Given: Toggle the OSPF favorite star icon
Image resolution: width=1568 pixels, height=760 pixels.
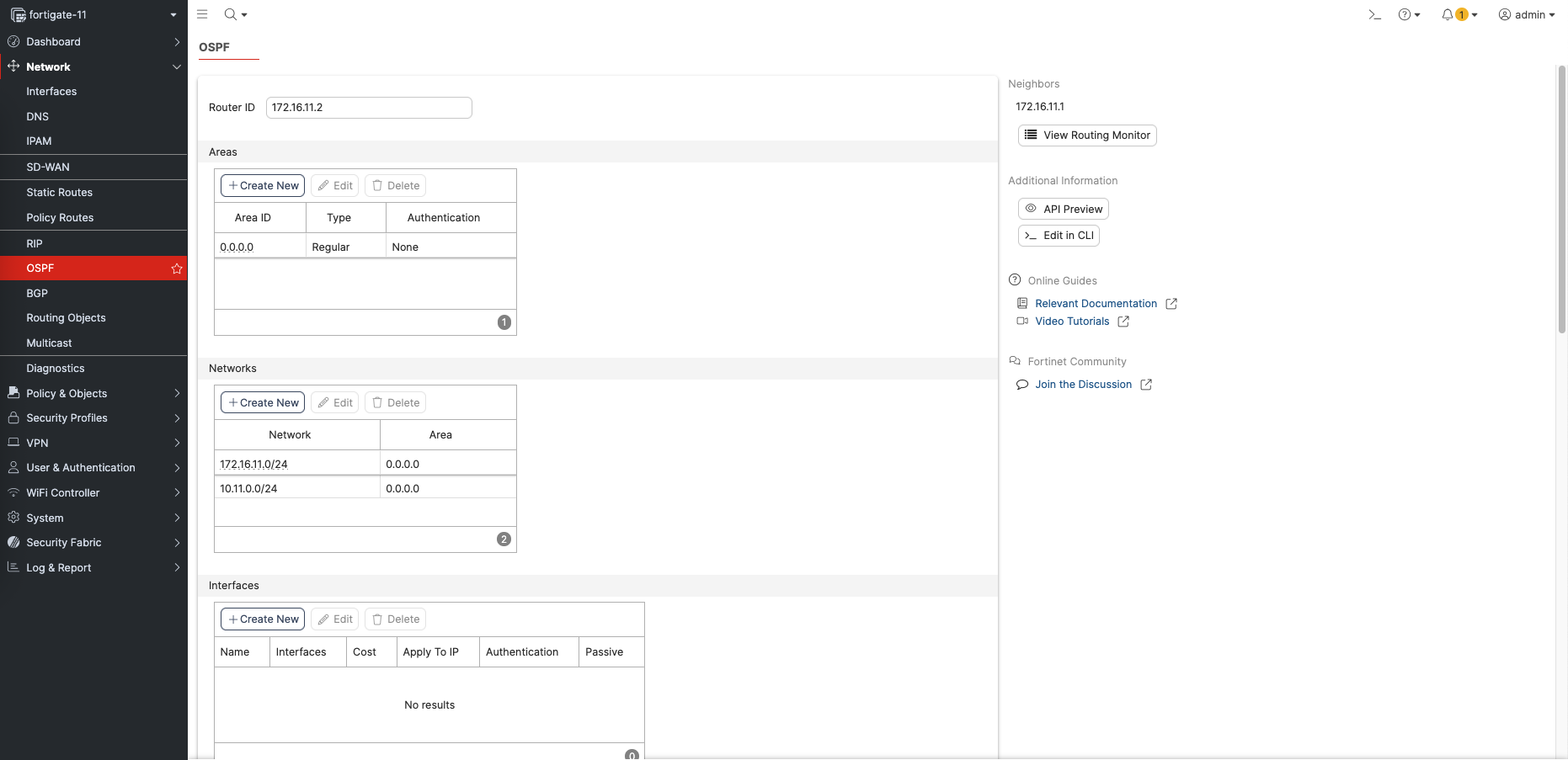Looking at the screenshot, I should click(177, 268).
